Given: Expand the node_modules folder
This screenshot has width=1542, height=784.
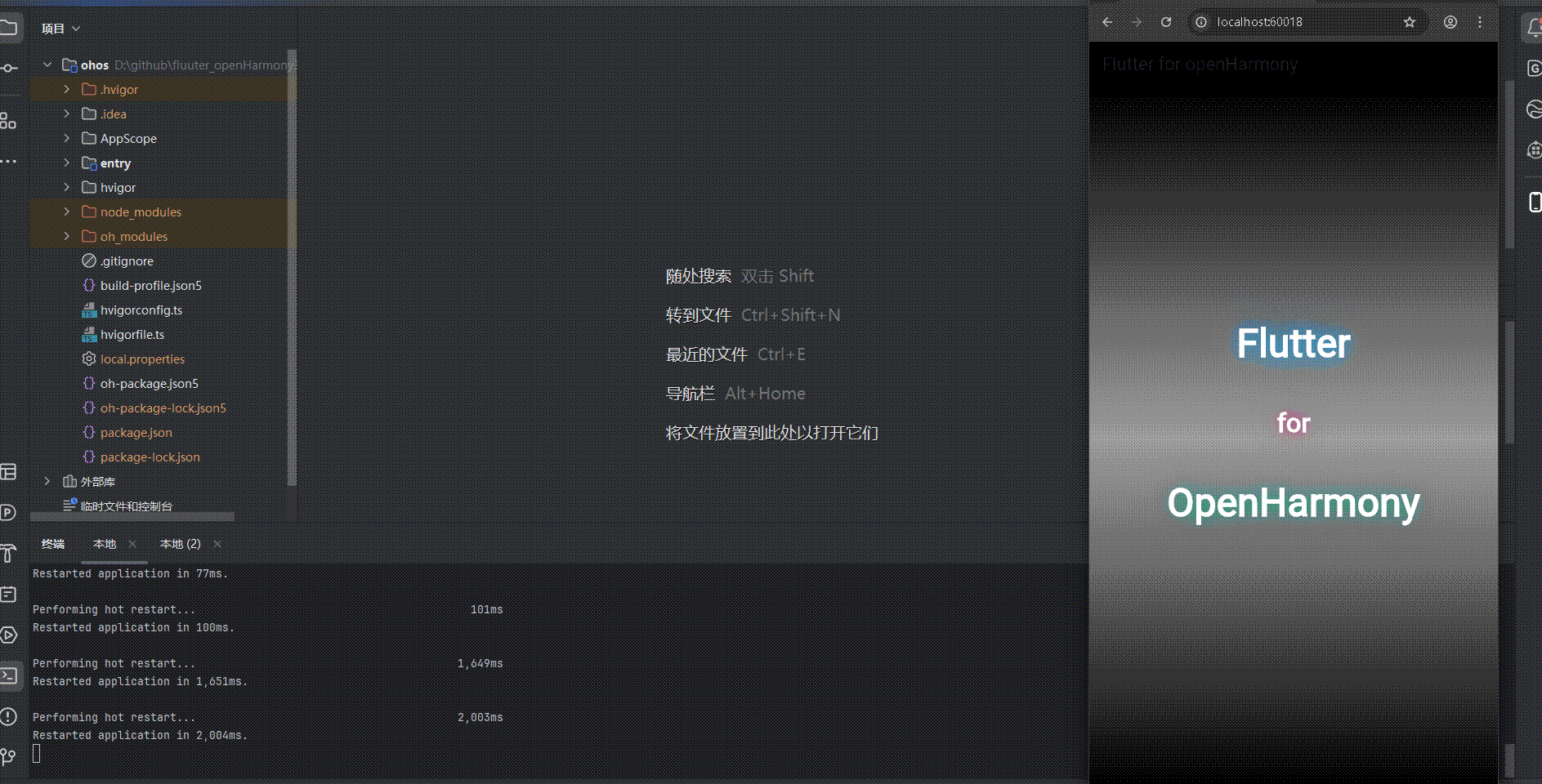Looking at the screenshot, I should point(67,212).
